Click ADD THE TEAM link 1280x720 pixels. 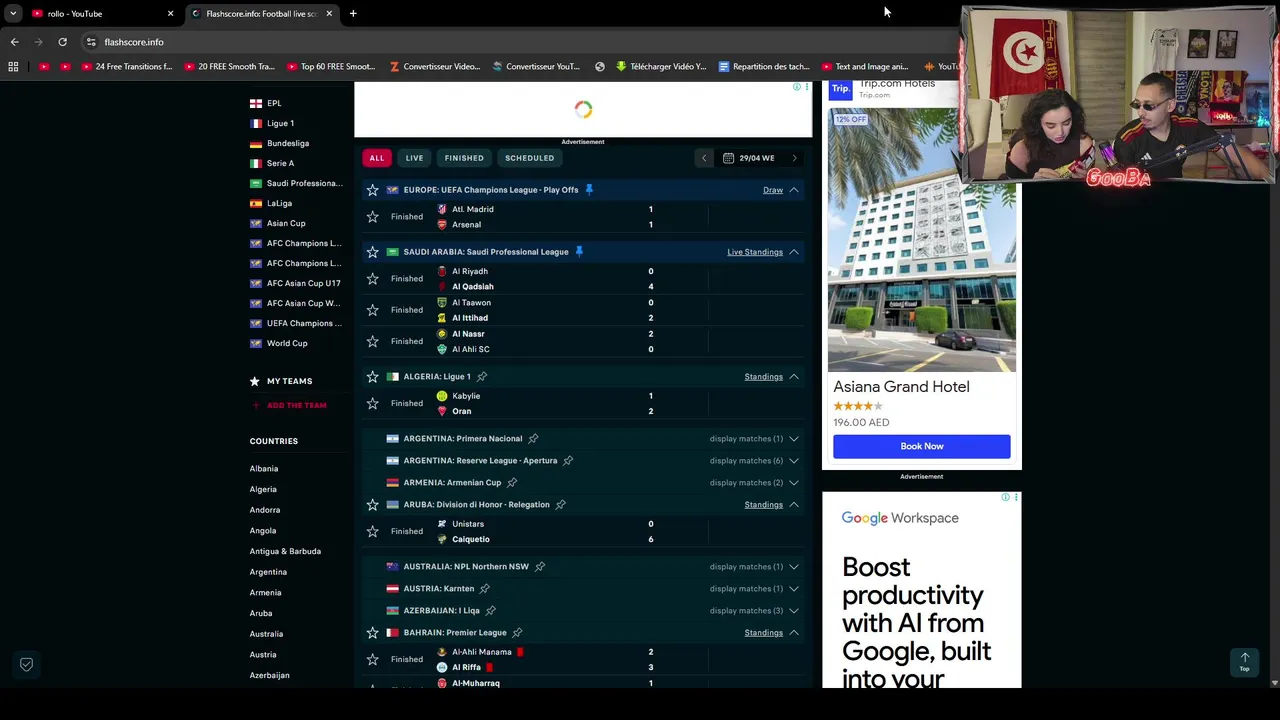pyautogui.click(x=296, y=405)
